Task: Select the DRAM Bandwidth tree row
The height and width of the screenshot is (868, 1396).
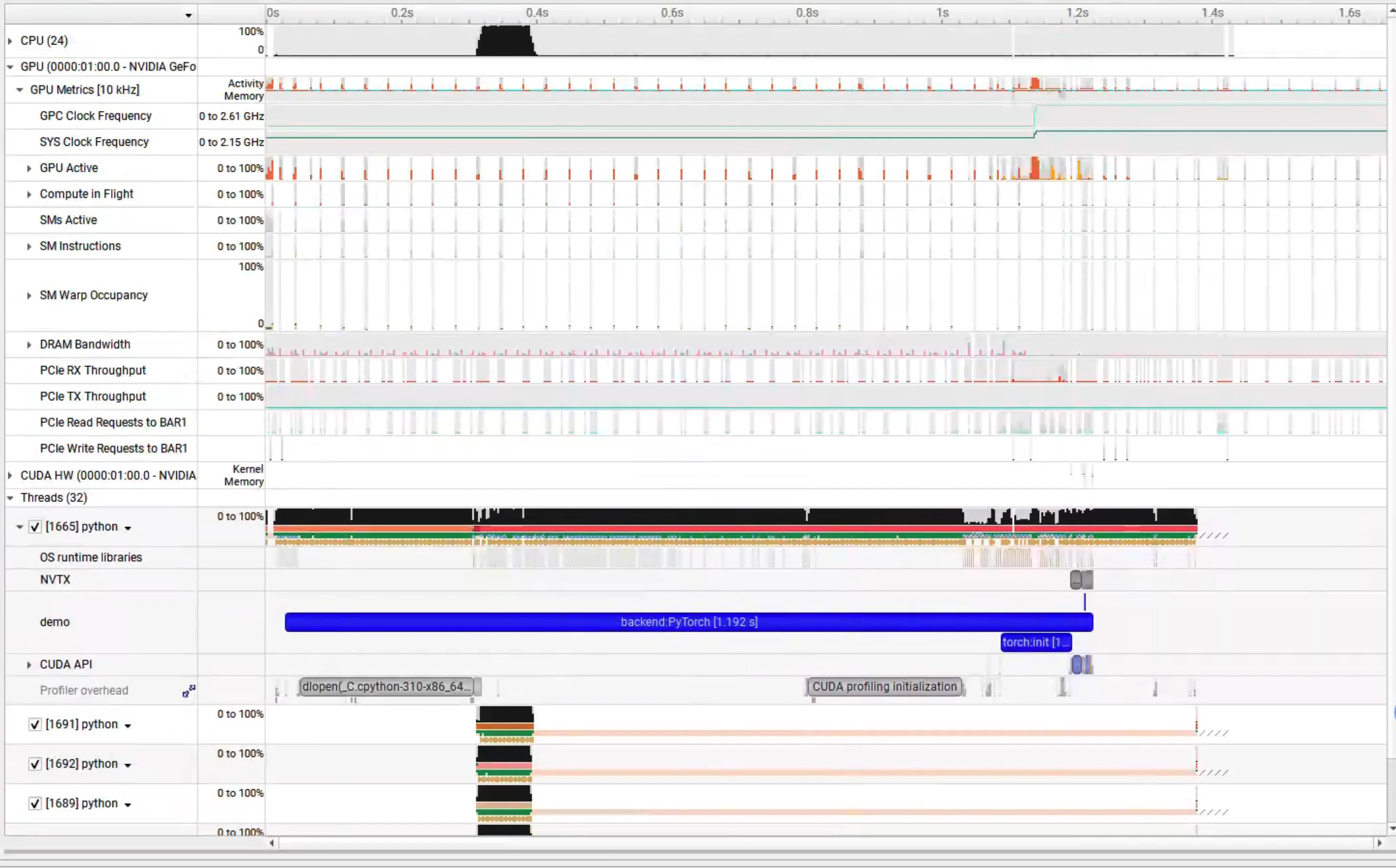Action: [x=85, y=344]
